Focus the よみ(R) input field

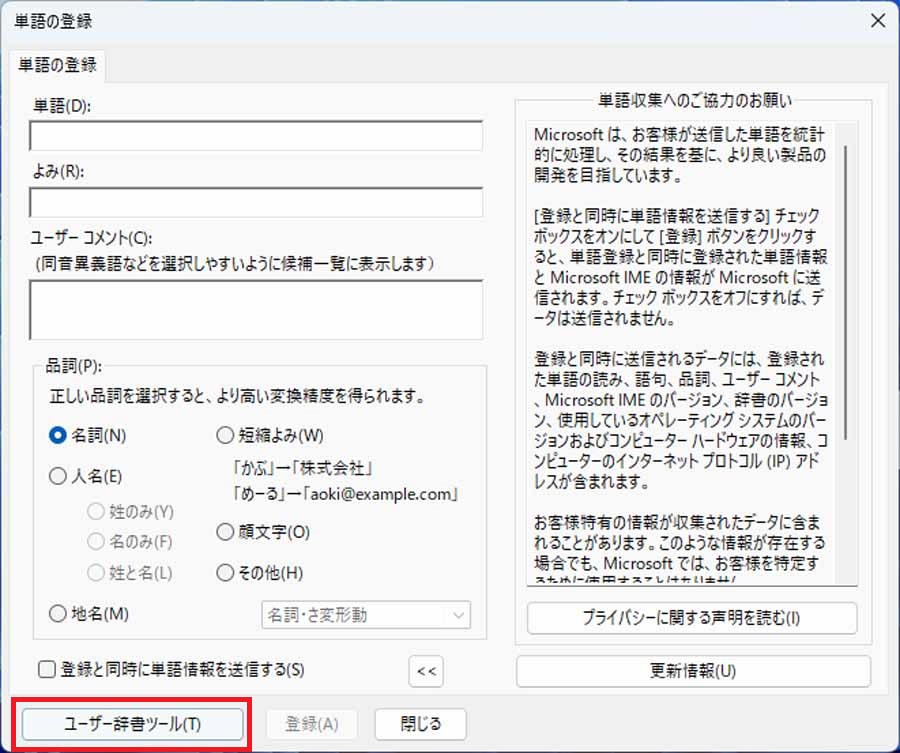(256, 203)
